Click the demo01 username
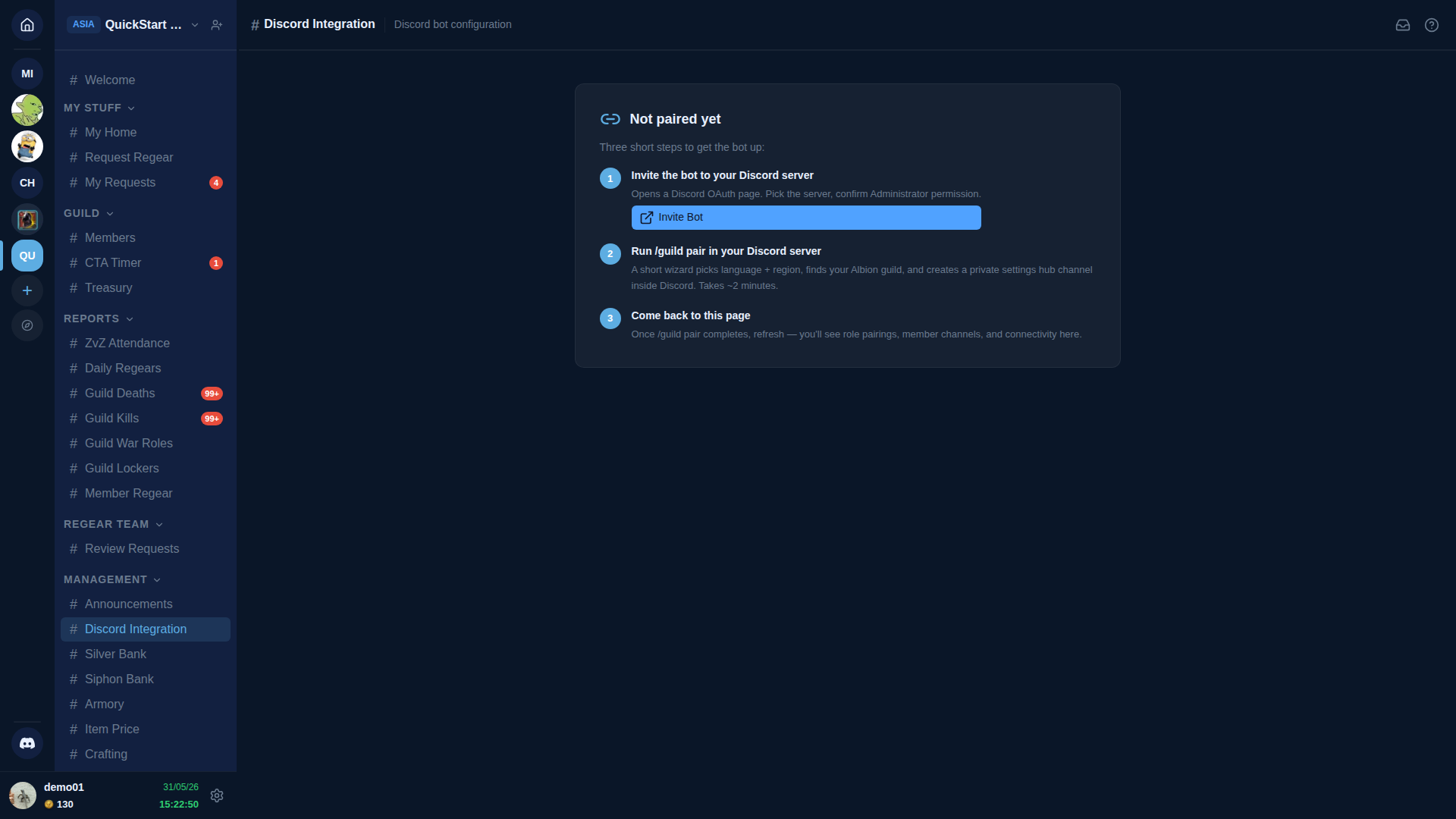 click(x=64, y=787)
